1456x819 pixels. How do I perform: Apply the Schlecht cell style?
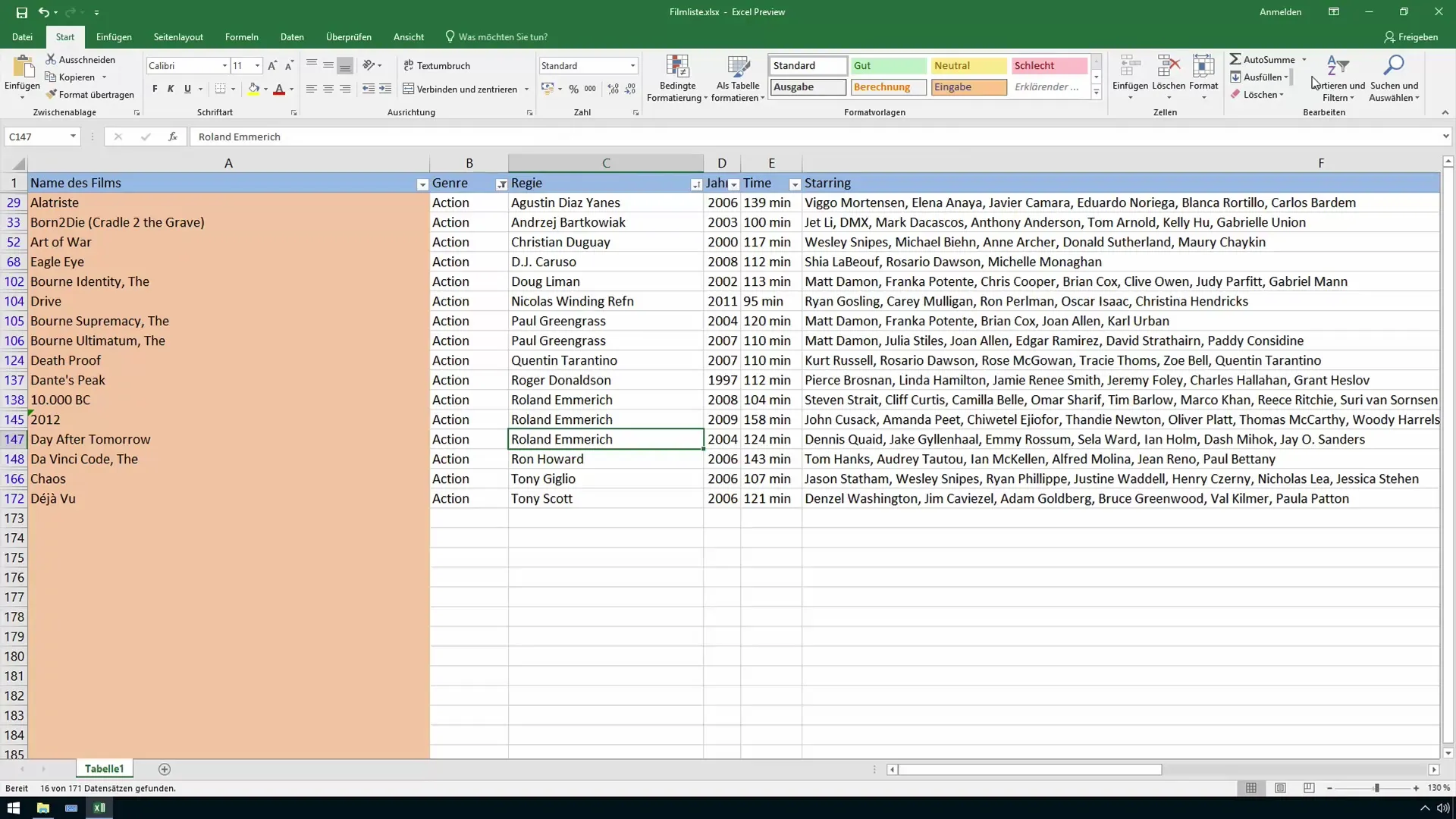(1049, 66)
